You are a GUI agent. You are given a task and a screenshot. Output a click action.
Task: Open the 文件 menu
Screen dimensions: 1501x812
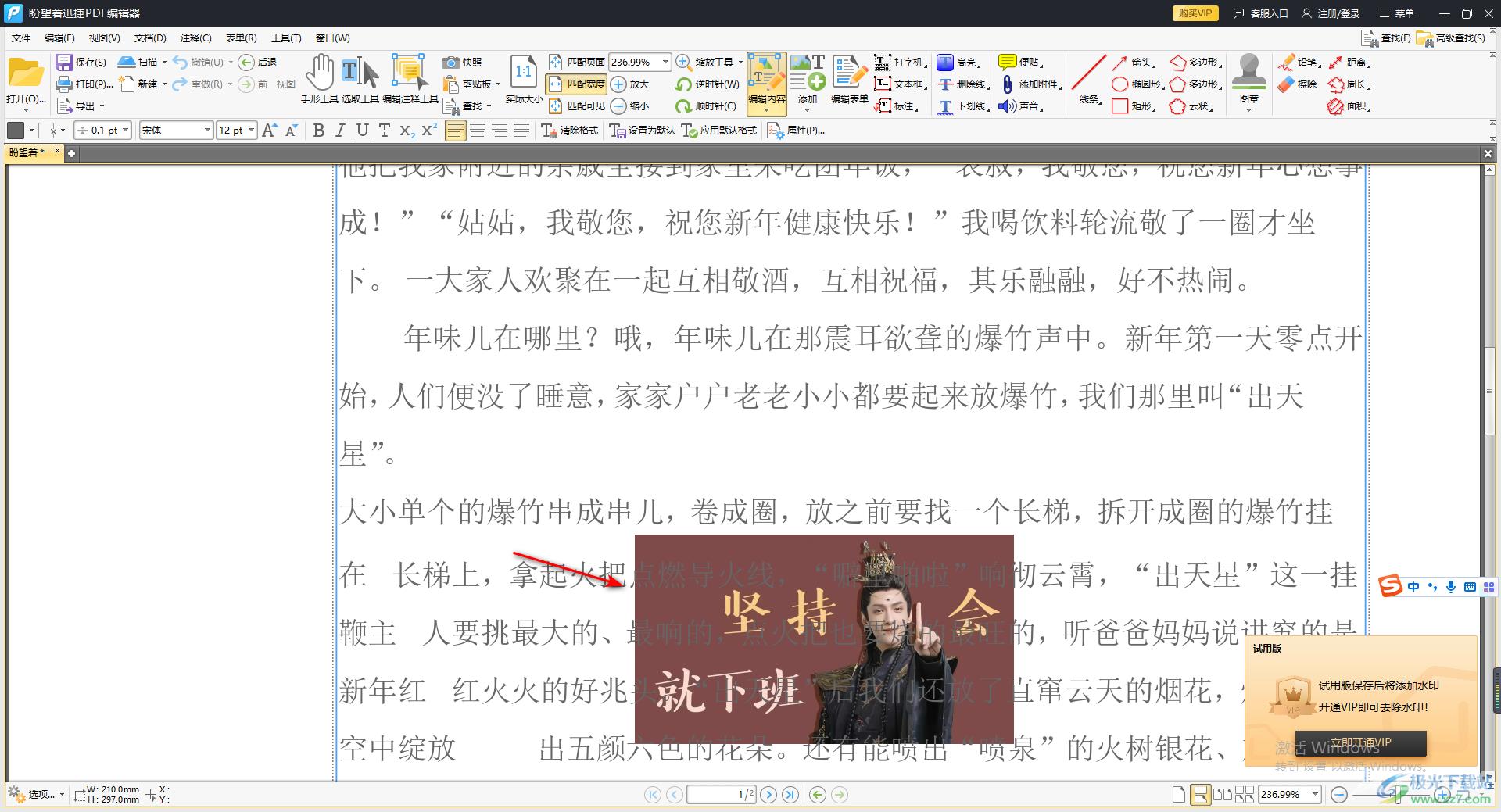point(21,38)
